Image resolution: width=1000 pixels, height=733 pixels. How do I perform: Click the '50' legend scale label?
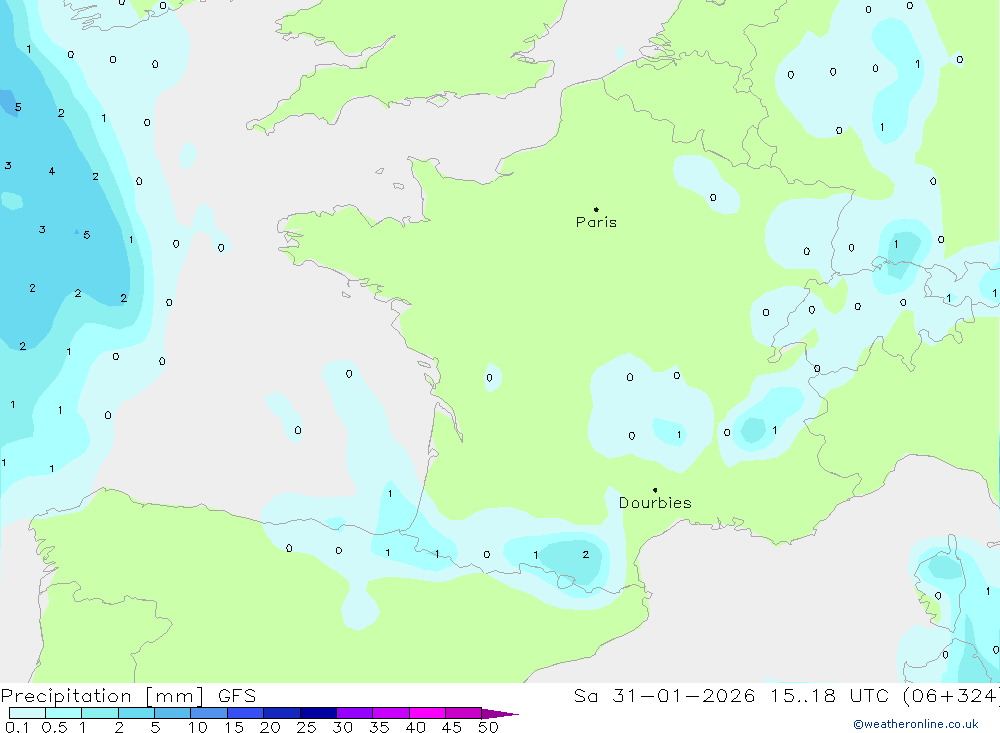click(x=489, y=727)
